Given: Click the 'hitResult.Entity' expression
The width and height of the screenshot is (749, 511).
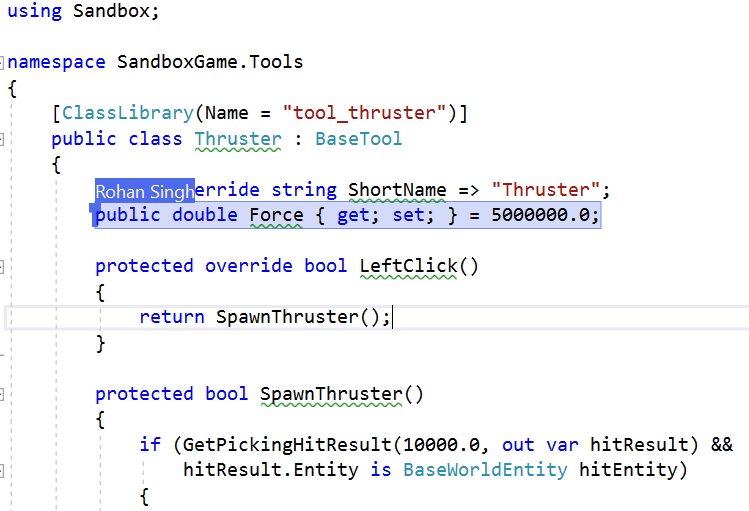Looking at the screenshot, I should pyautogui.click(x=271, y=470).
